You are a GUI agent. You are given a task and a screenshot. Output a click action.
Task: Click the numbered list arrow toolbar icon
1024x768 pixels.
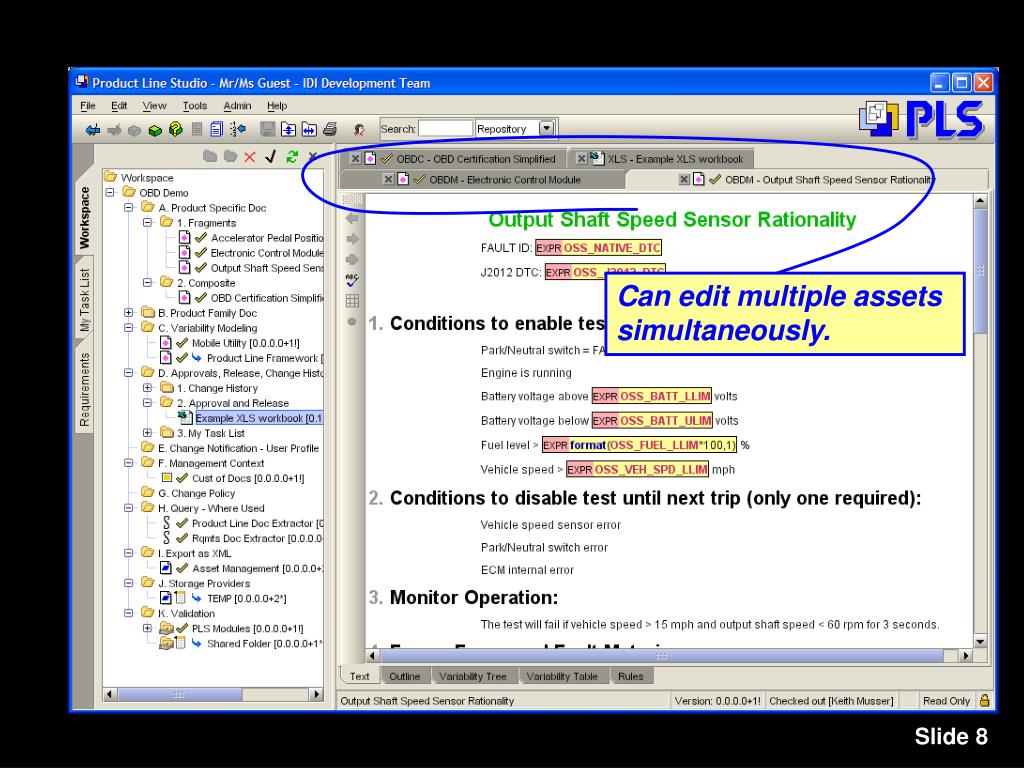[237, 129]
